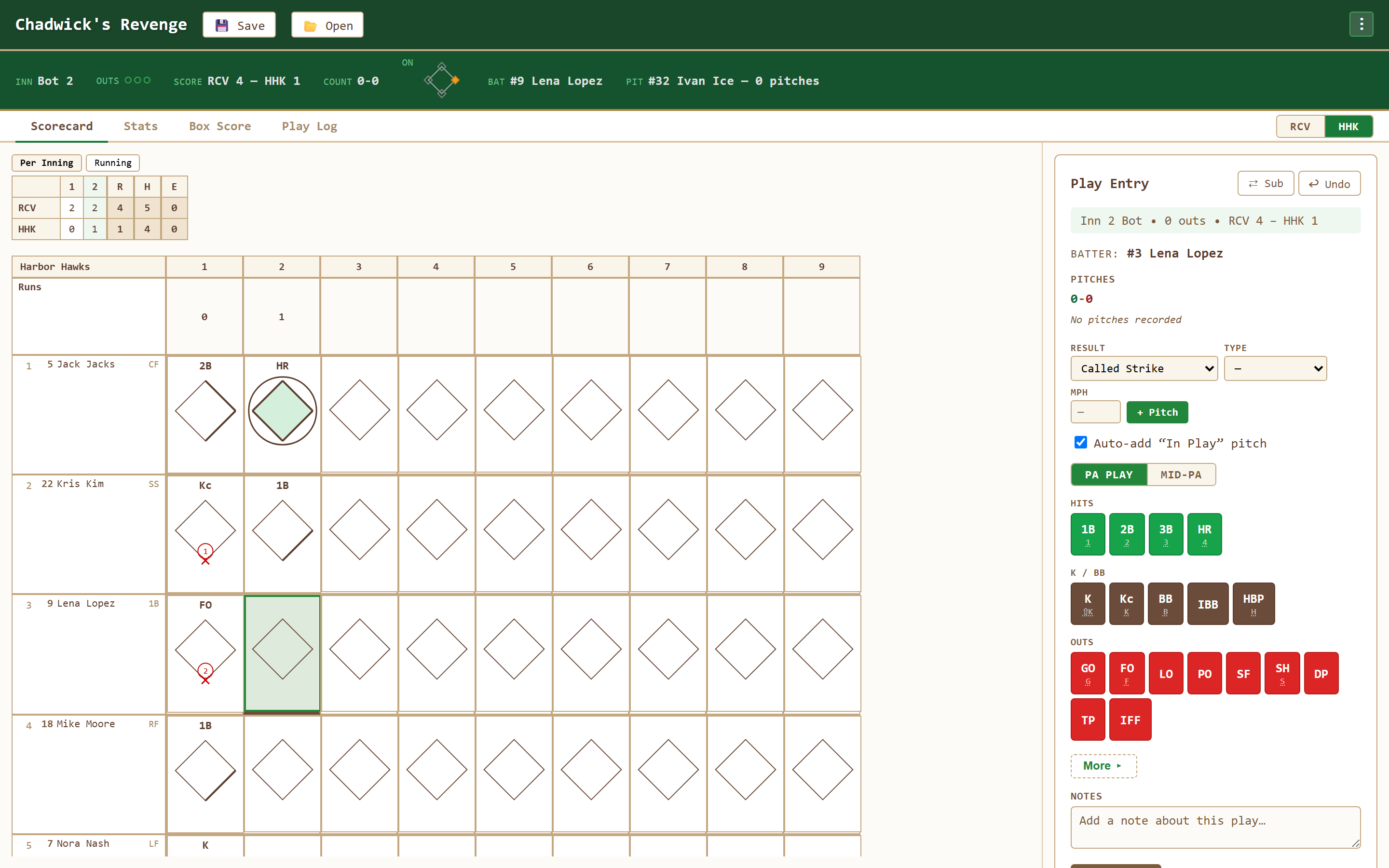The height and width of the screenshot is (868, 1389).
Task: Record a triple with 3B button
Action: point(1166,534)
